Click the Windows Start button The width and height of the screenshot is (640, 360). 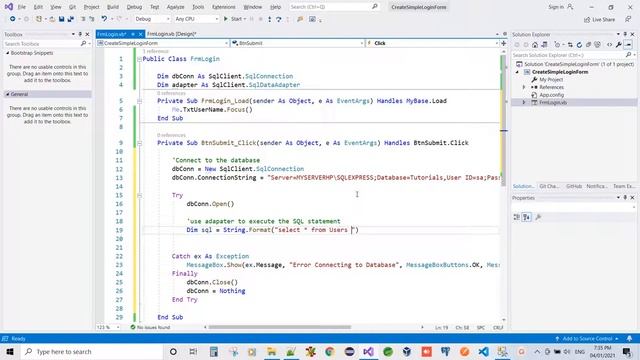[x=10, y=351]
